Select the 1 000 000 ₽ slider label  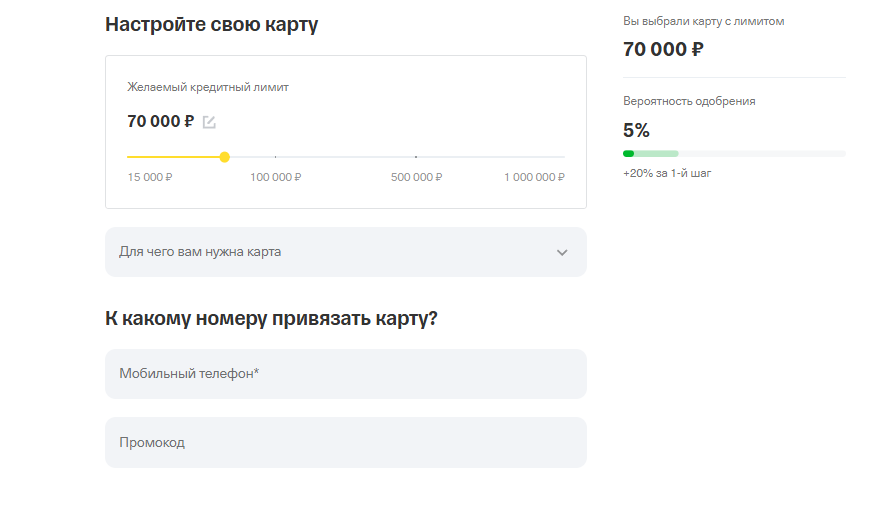click(534, 177)
